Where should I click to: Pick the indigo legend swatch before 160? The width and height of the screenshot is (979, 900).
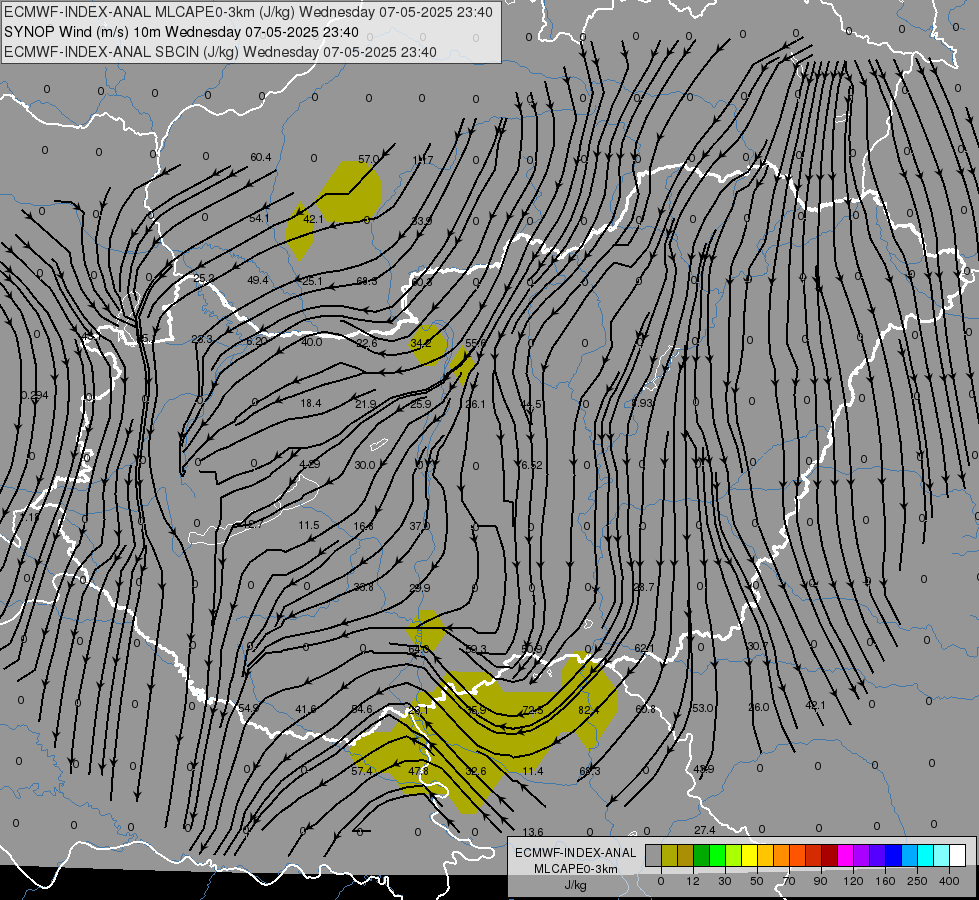pos(878,856)
